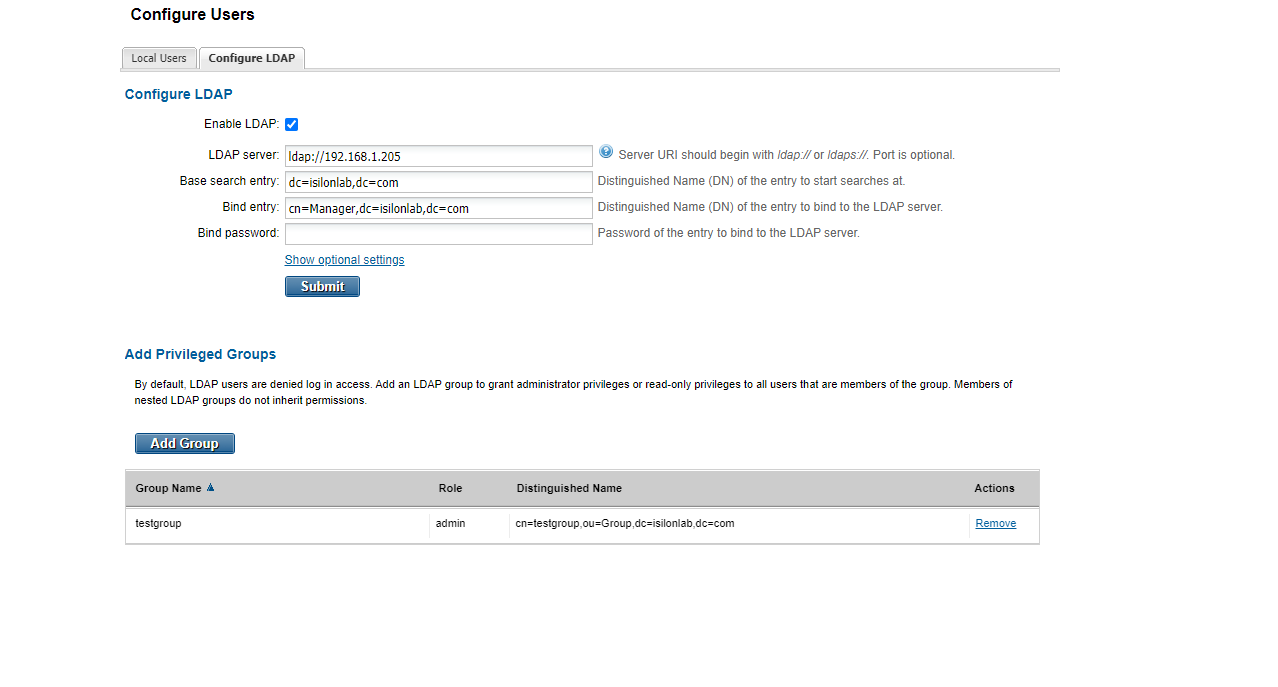Click the Bind entry input box
Screen dimensions: 1278x687
438,207
